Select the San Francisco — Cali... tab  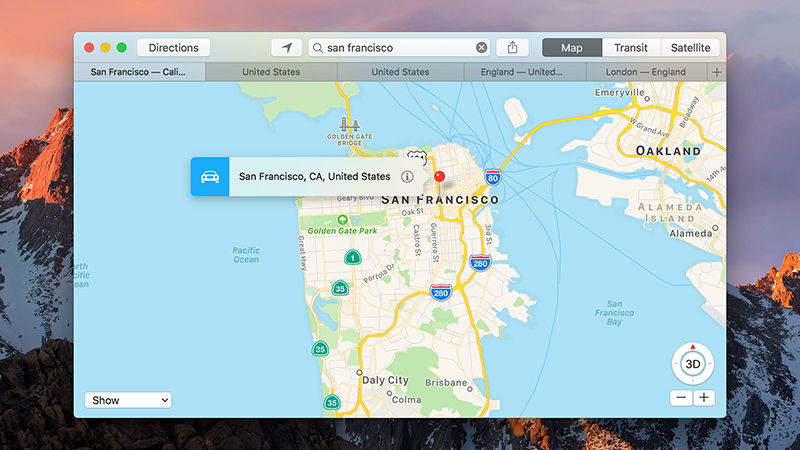138,72
